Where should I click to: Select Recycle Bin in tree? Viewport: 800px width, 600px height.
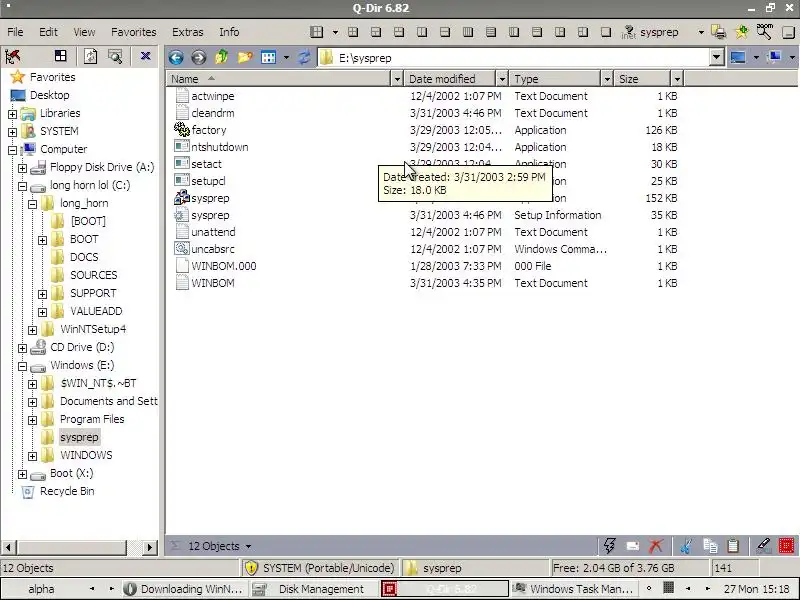[67, 491]
